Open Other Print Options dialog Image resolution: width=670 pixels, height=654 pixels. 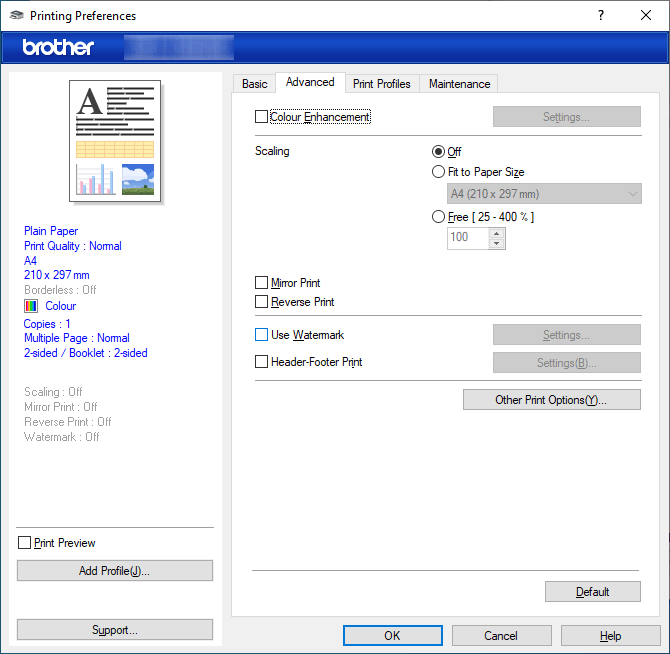[x=552, y=400]
